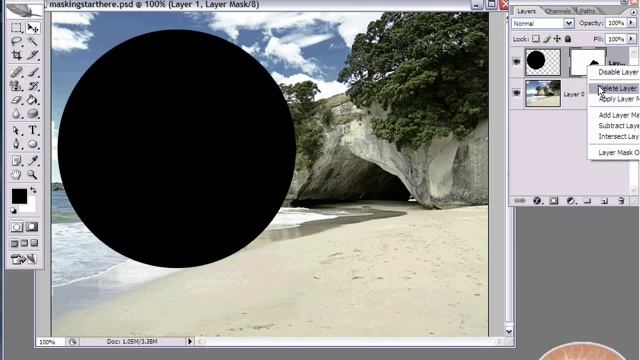Click the Add layer mask icon

tap(554, 201)
